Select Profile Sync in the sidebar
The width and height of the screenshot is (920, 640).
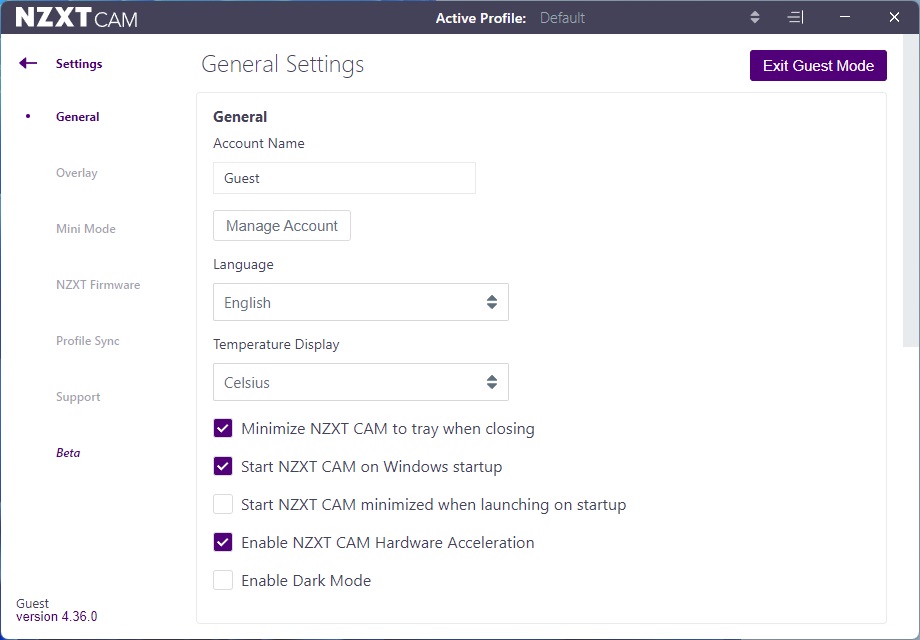click(88, 341)
